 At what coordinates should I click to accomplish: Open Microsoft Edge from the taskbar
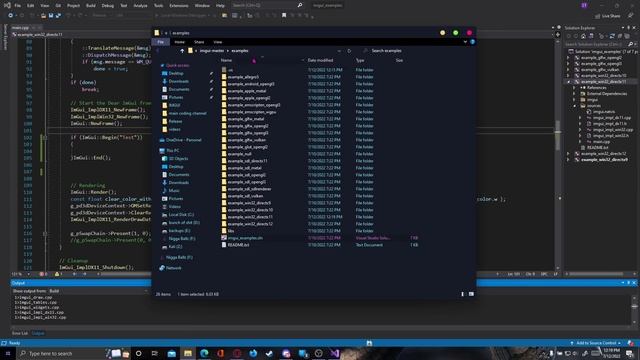tap(204, 353)
